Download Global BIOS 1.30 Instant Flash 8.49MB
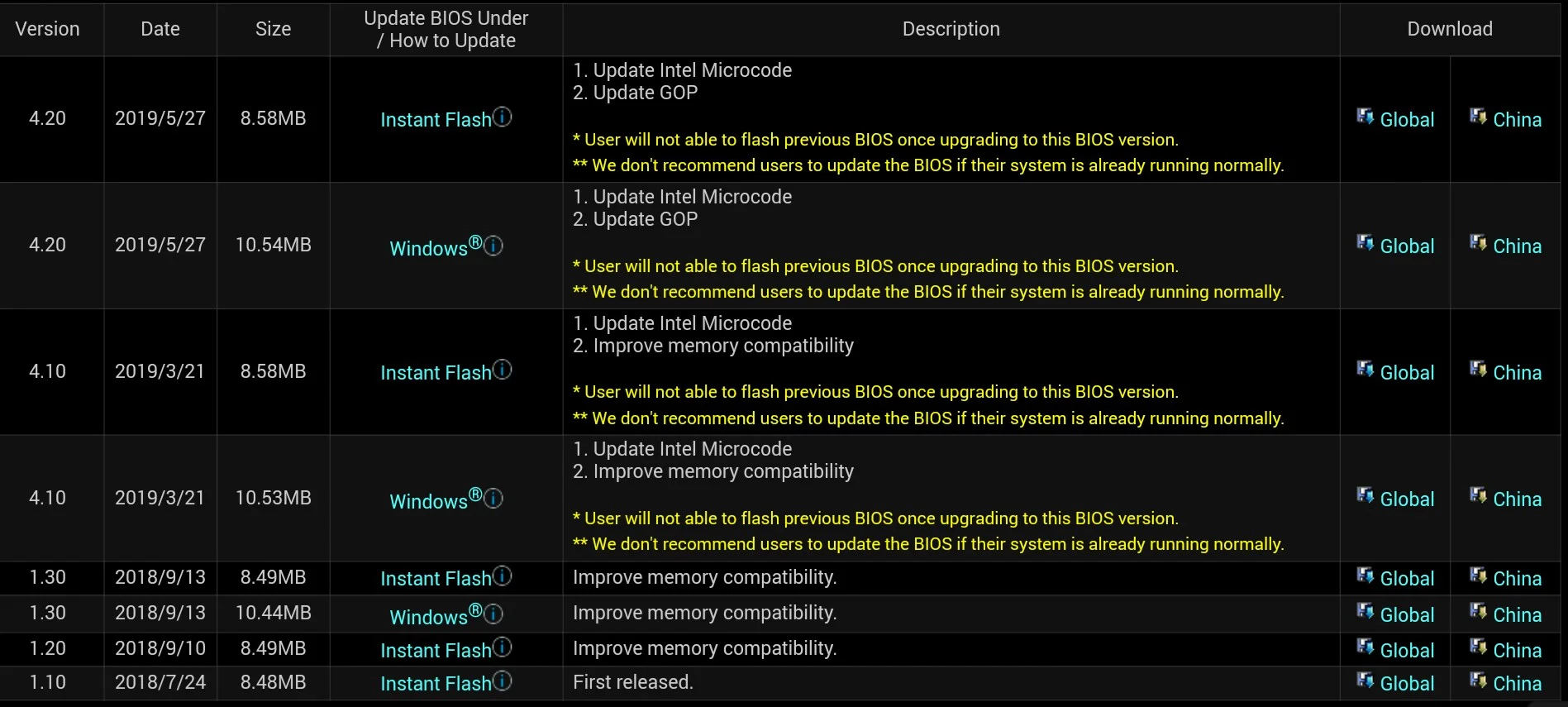The height and width of the screenshot is (707, 1568). (x=1406, y=579)
